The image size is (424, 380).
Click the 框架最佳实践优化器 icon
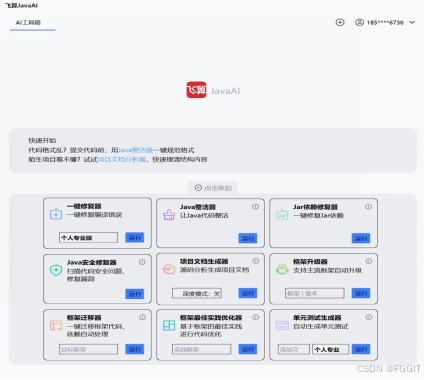[x=169, y=325]
